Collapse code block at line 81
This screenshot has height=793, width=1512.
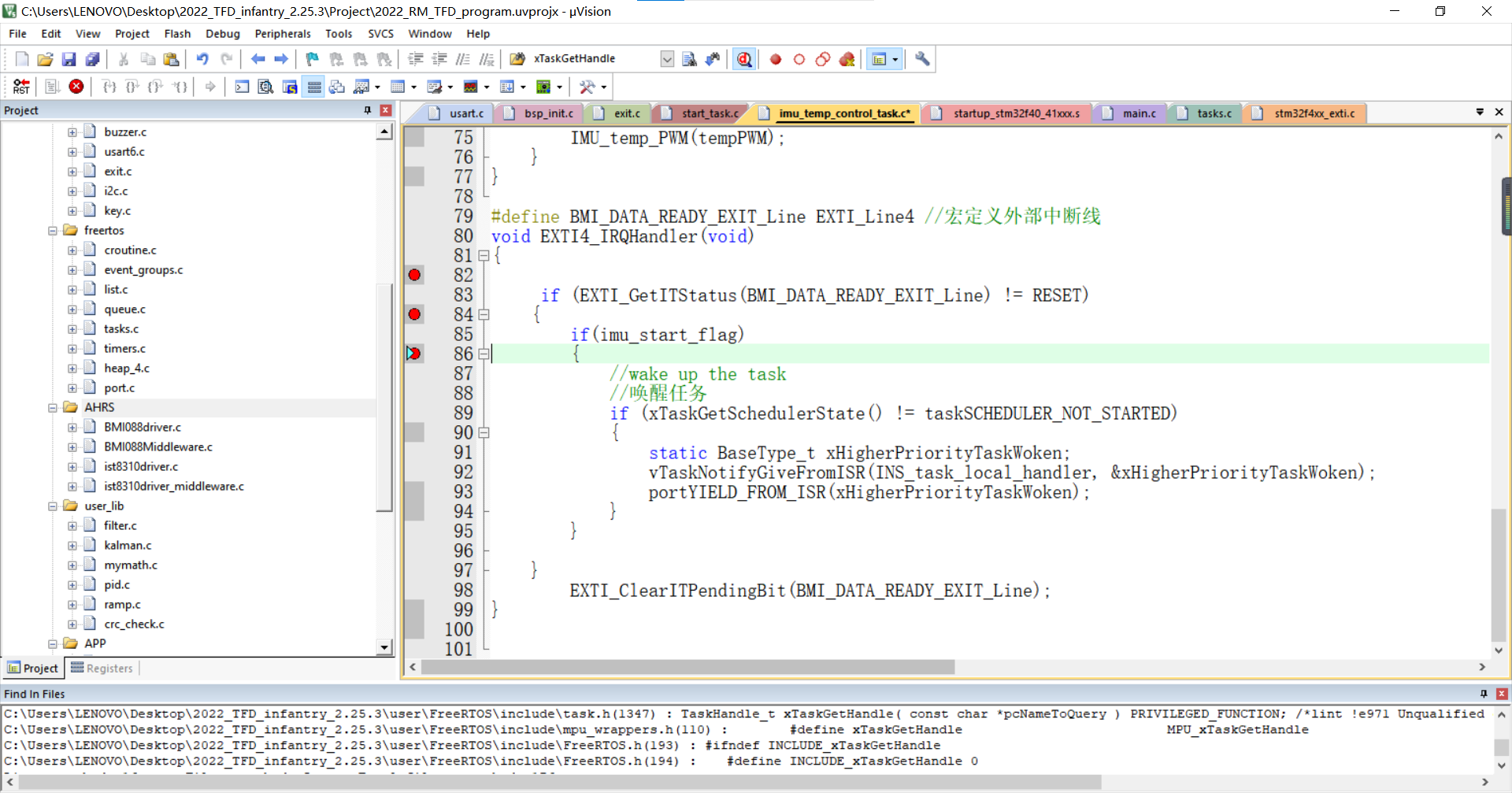tap(484, 255)
